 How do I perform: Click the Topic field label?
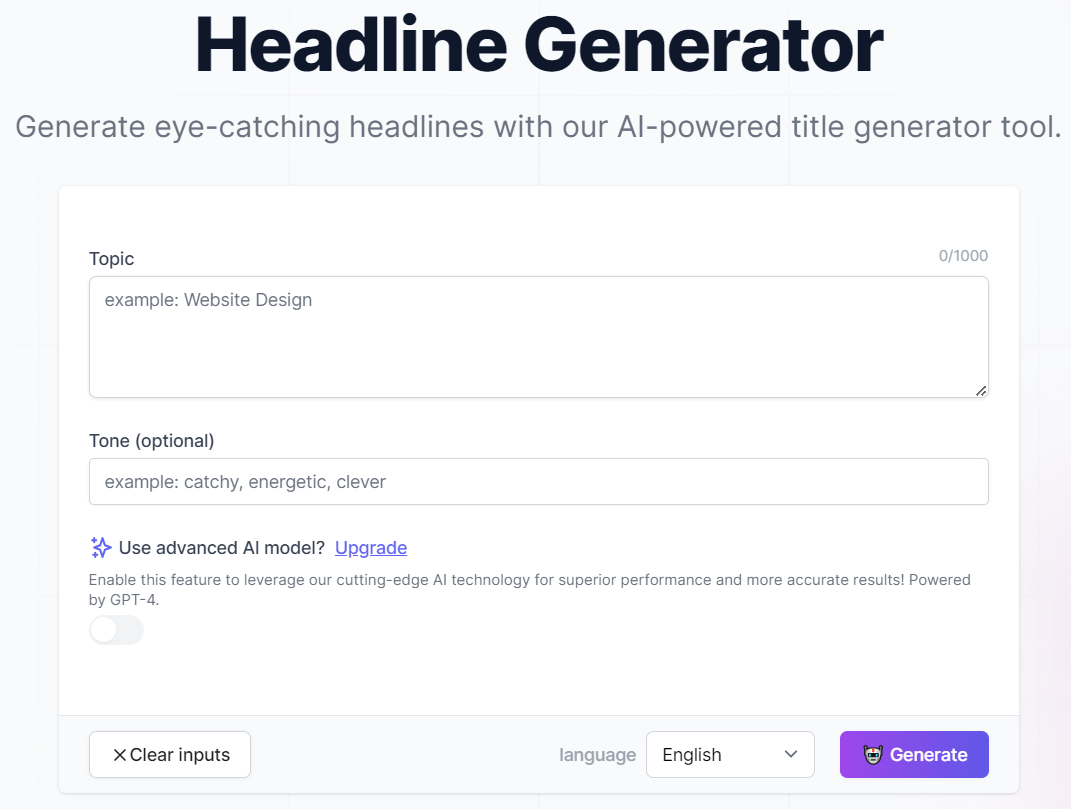pyautogui.click(x=111, y=259)
